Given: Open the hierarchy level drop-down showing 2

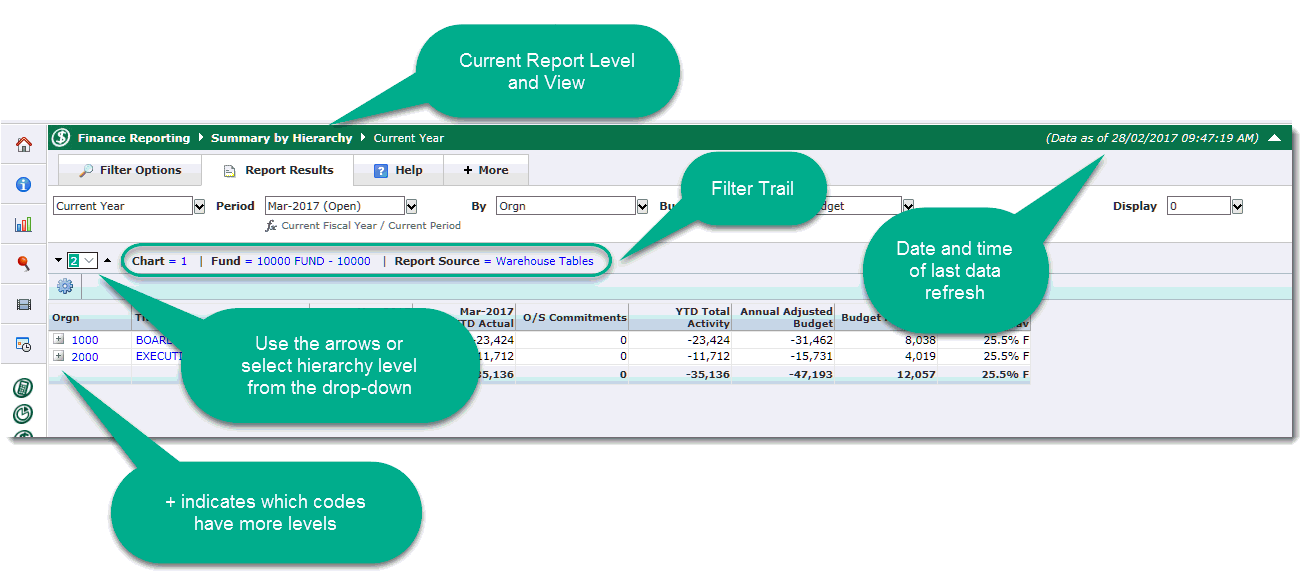Looking at the screenshot, I should (x=82, y=261).
